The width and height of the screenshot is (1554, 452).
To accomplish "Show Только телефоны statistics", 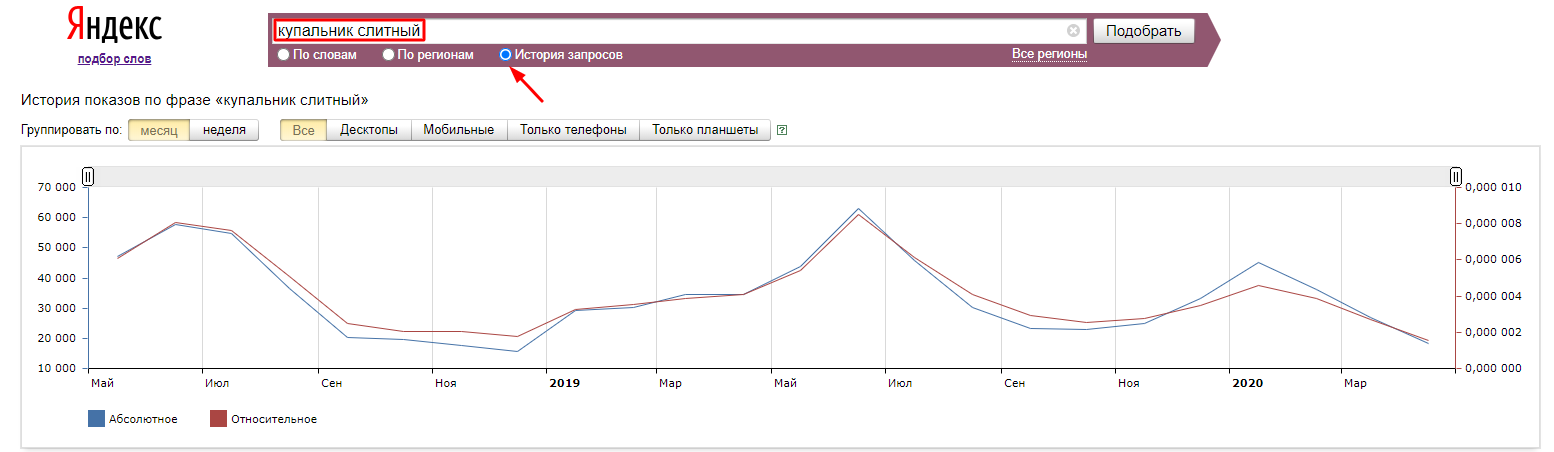I will (x=573, y=130).
